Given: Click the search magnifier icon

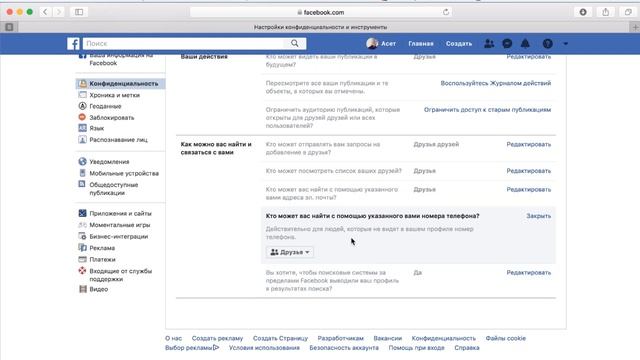Looking at the screenshot, I should (295, 43).
